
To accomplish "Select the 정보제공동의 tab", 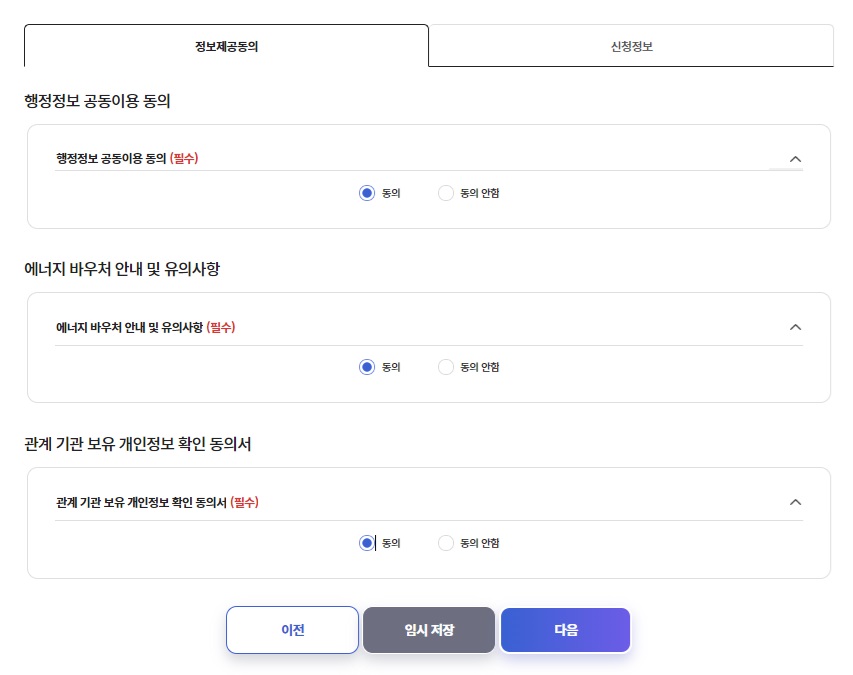I will click(x=226, y=46).
